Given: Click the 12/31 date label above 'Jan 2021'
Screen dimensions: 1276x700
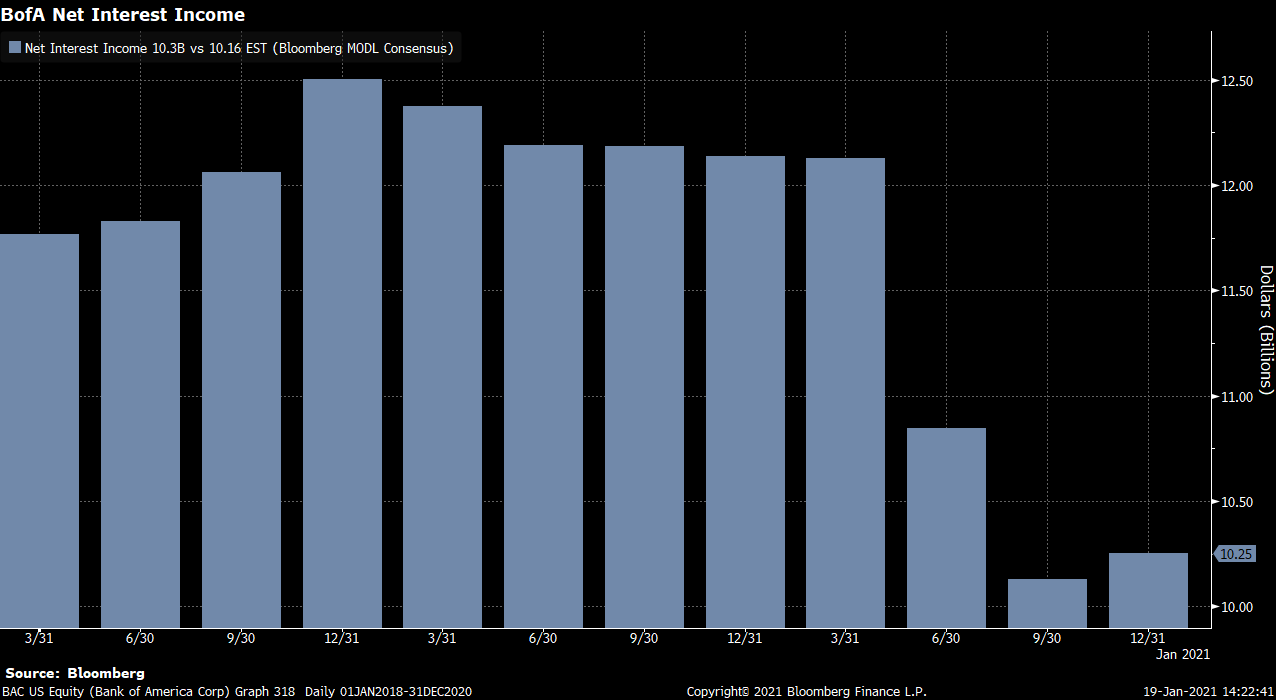Looking at the screenshot, I should [x=1148, y=638].
